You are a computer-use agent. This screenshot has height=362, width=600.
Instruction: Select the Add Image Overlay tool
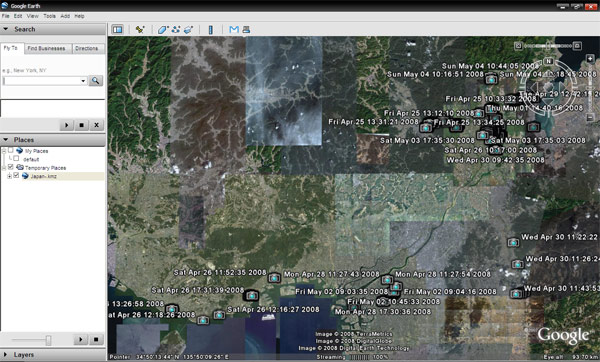(x=189, y=29)
